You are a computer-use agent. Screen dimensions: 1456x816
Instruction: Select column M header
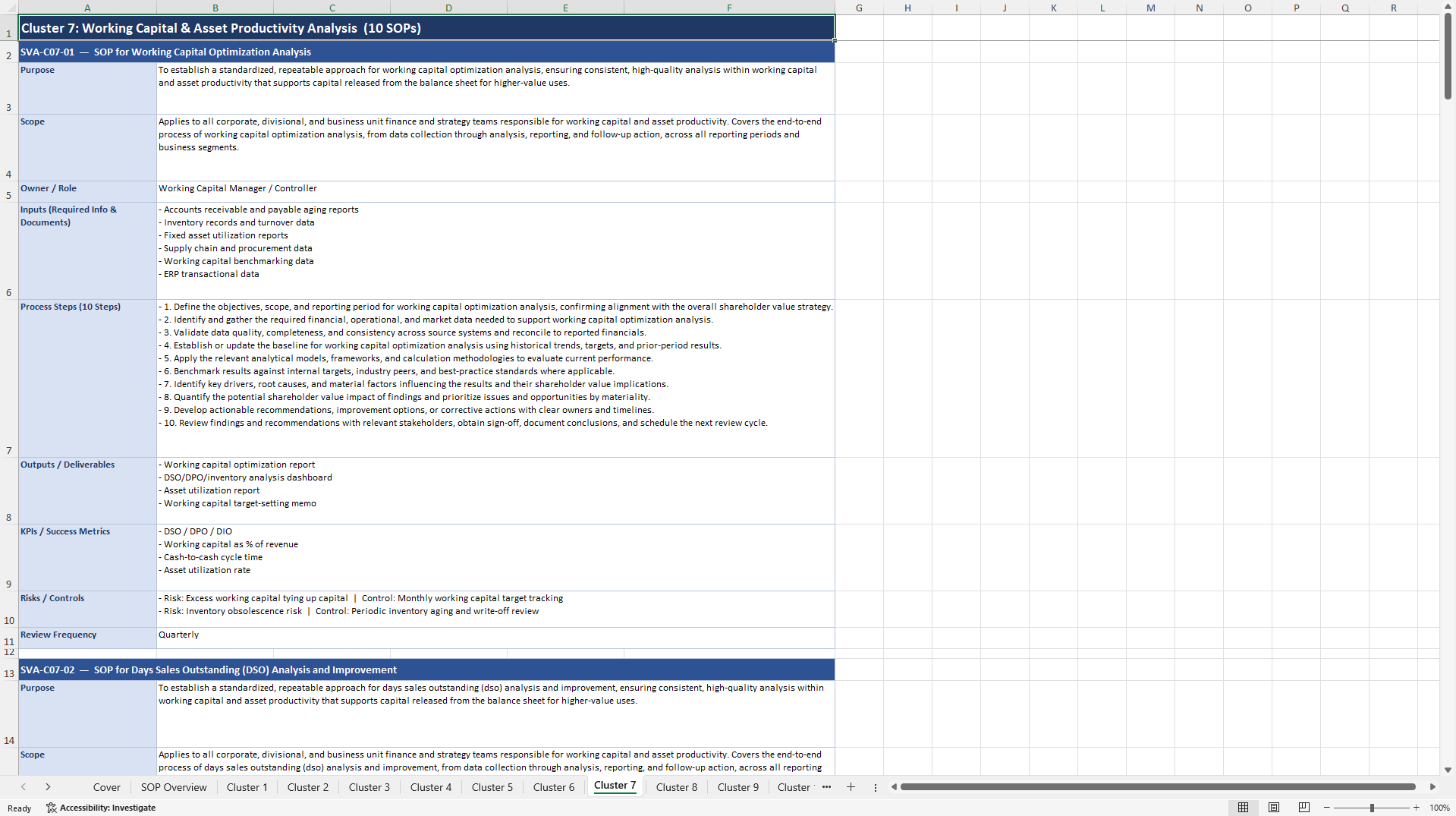pos(1151,8)
